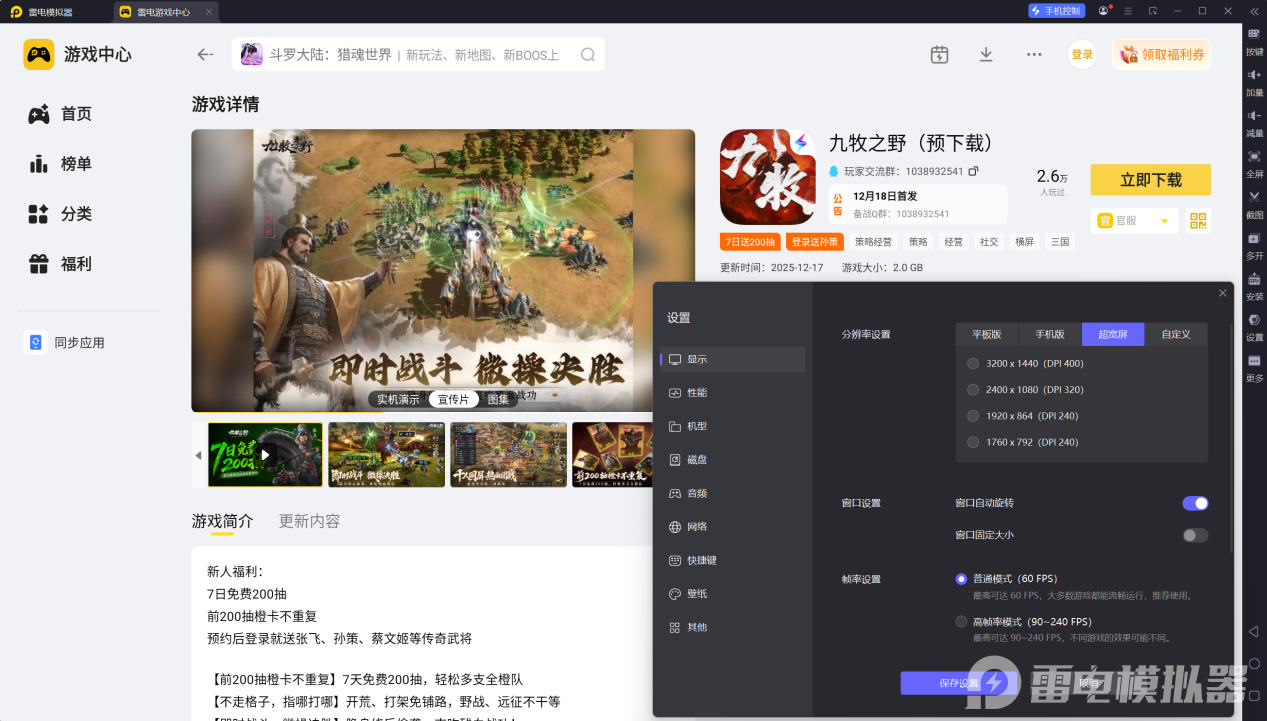Image resolution: width=1267 pixels, height=721 pixels.
Task: Click the three-dots more options icon
Action: (1034, 55)
